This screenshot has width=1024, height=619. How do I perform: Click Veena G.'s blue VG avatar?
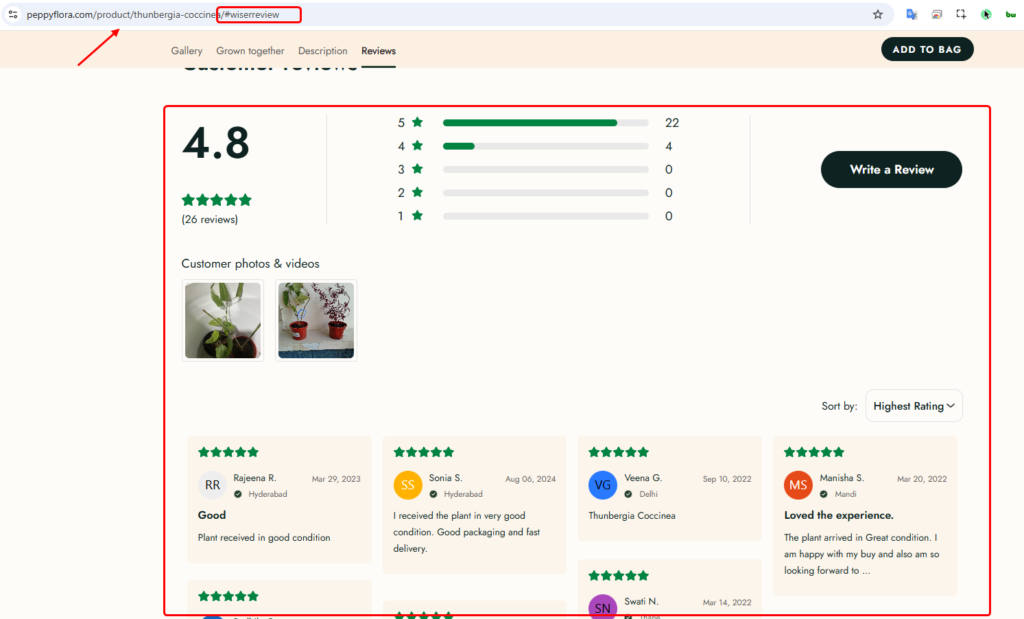click(603, 485)
